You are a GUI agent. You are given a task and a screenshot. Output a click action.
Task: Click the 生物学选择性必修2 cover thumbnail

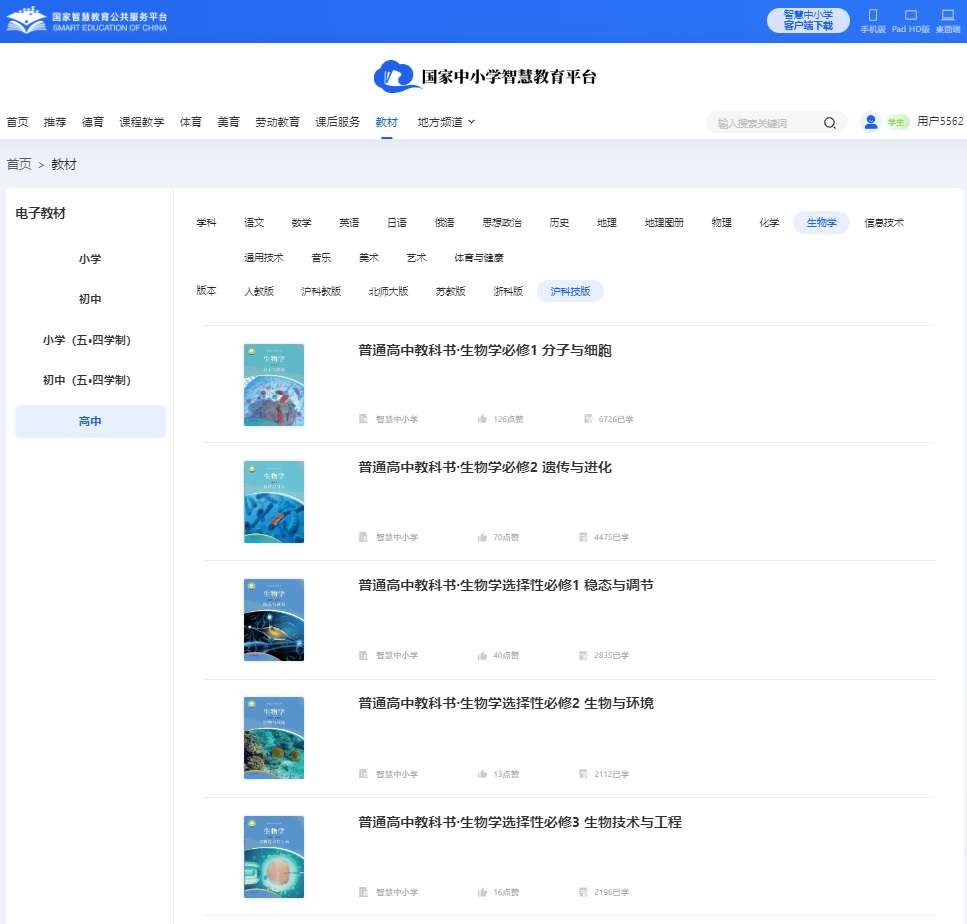tap(273, 738)
